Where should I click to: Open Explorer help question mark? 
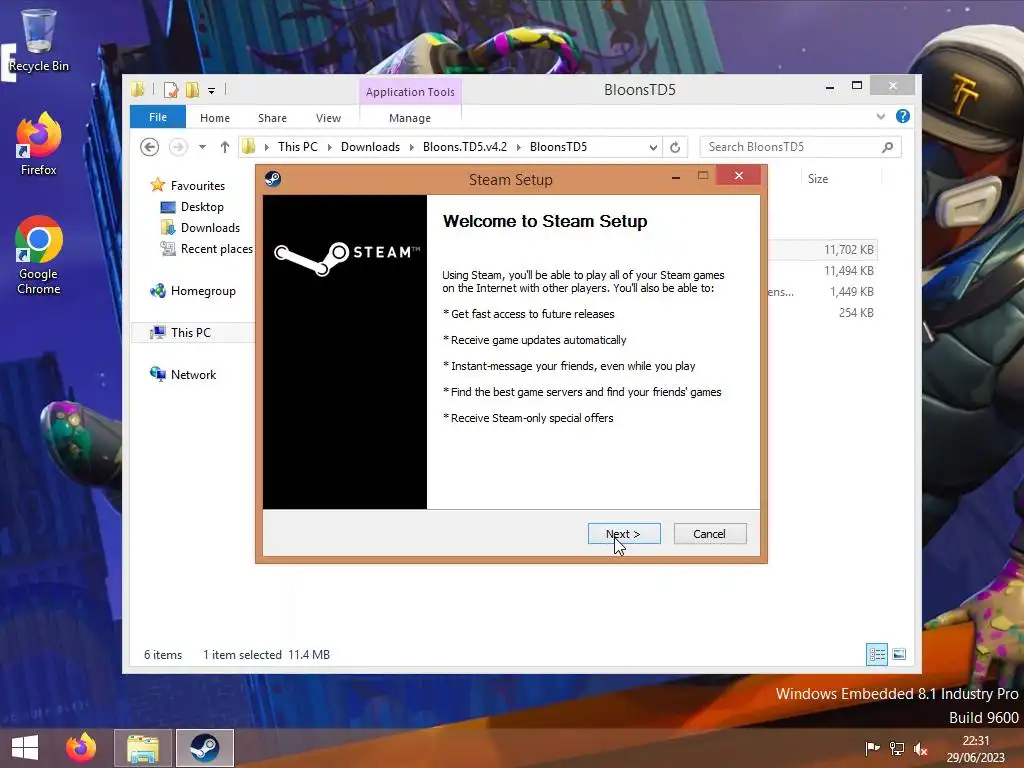(903, 116)
